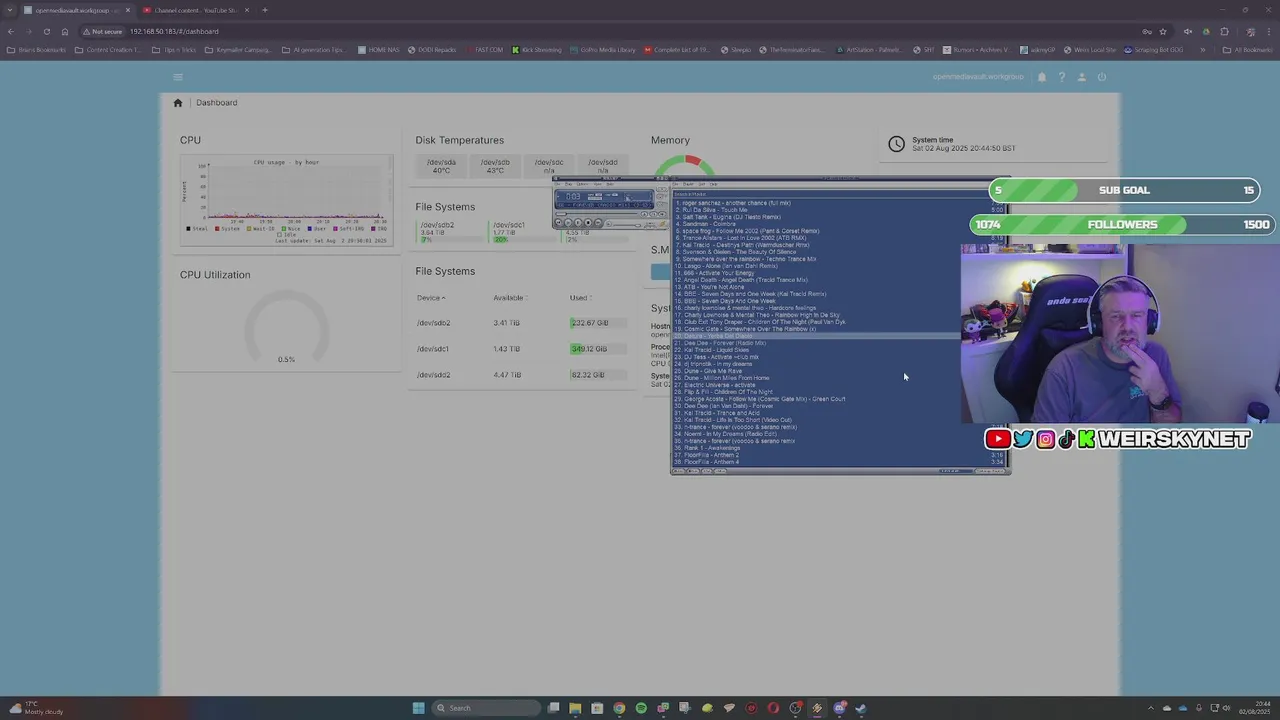The width and height of the screenshot is (1280, 720).
Task: Click the Instagram icon in stream overlay
Action: coord(1045,439)
